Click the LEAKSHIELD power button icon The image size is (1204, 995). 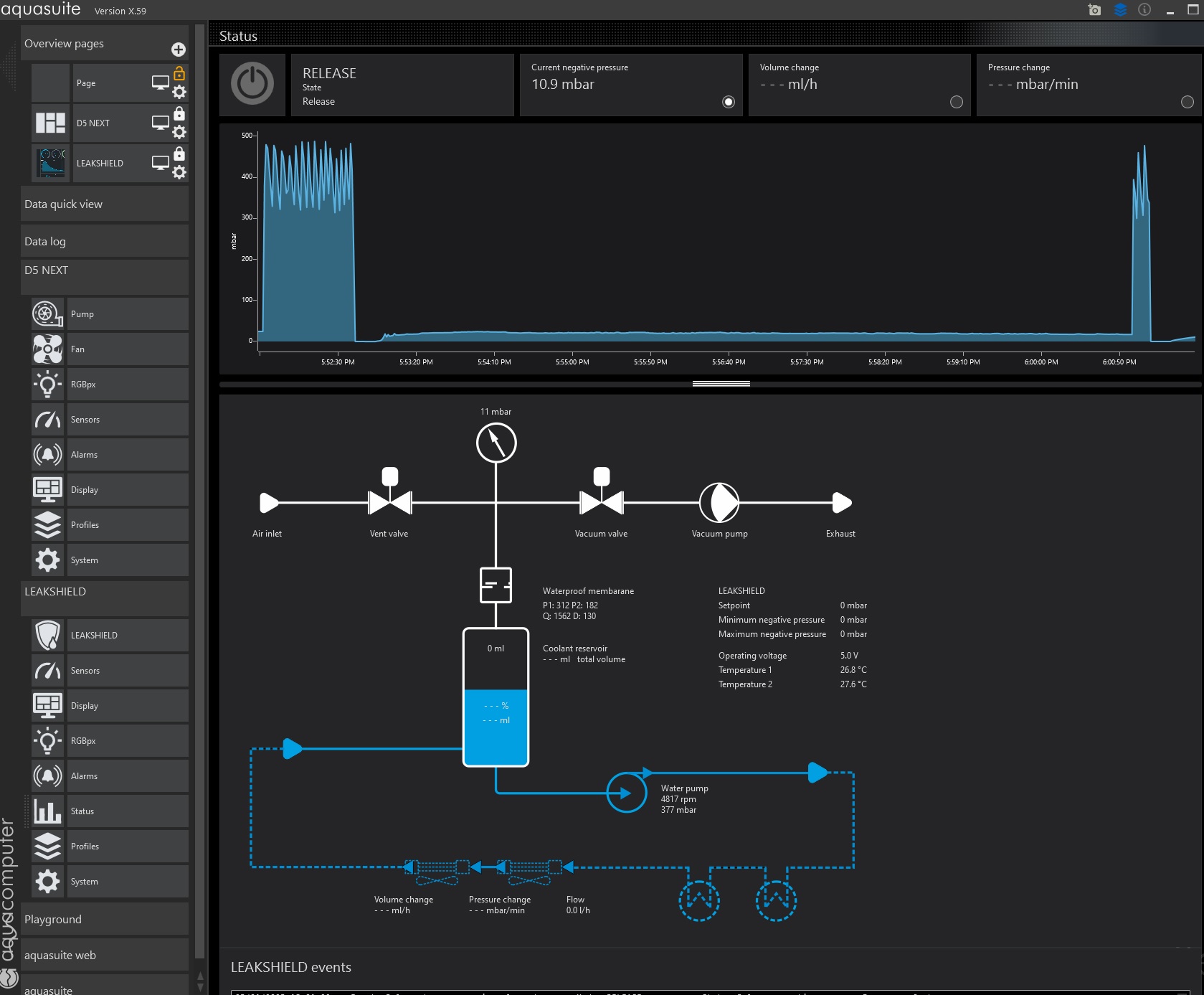click(x=252, y=84)
